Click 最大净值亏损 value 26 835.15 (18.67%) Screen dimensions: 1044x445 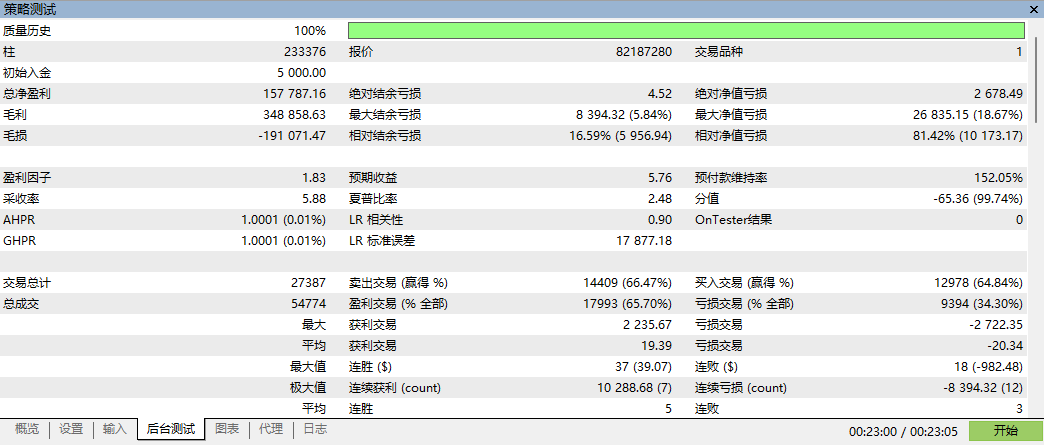point(968,115)
